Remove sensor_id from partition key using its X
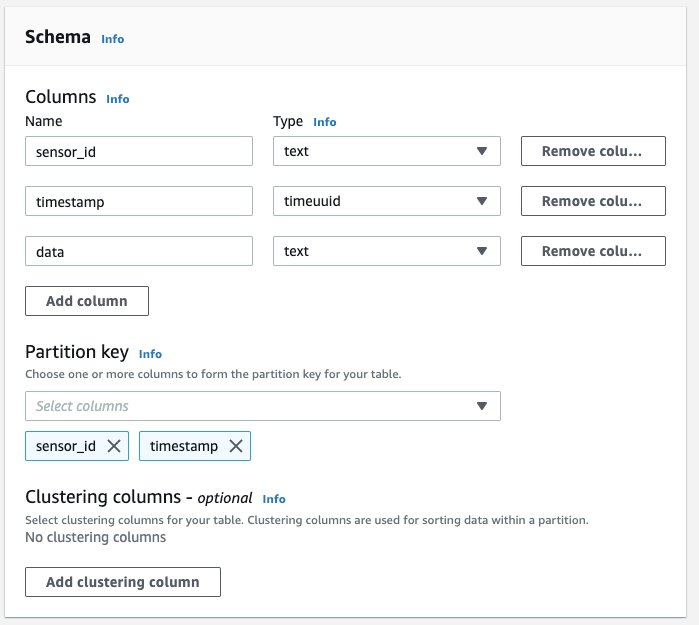699x625 pixels. 114,446
